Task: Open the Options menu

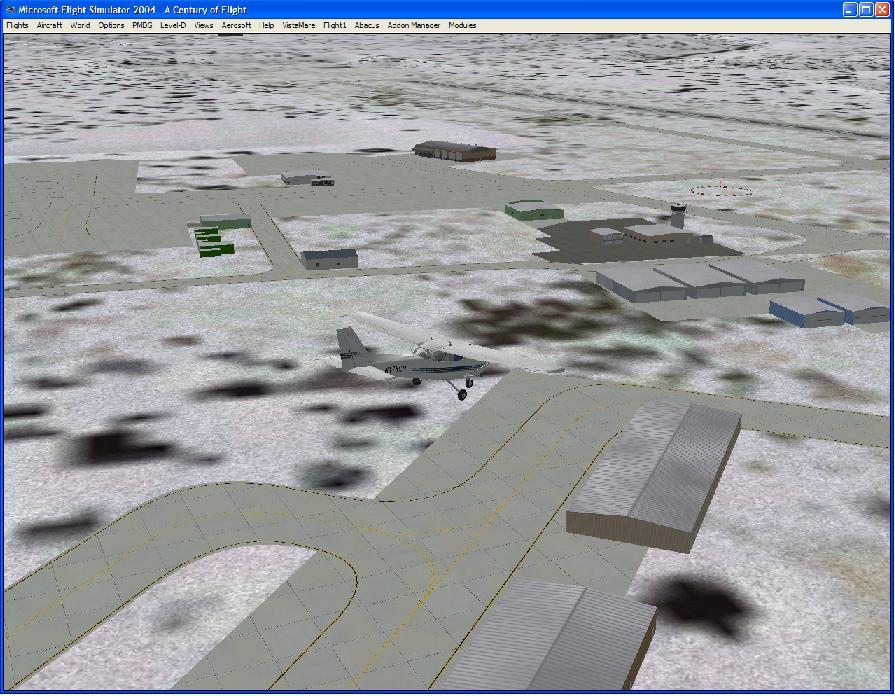Action: click(111, 25)
